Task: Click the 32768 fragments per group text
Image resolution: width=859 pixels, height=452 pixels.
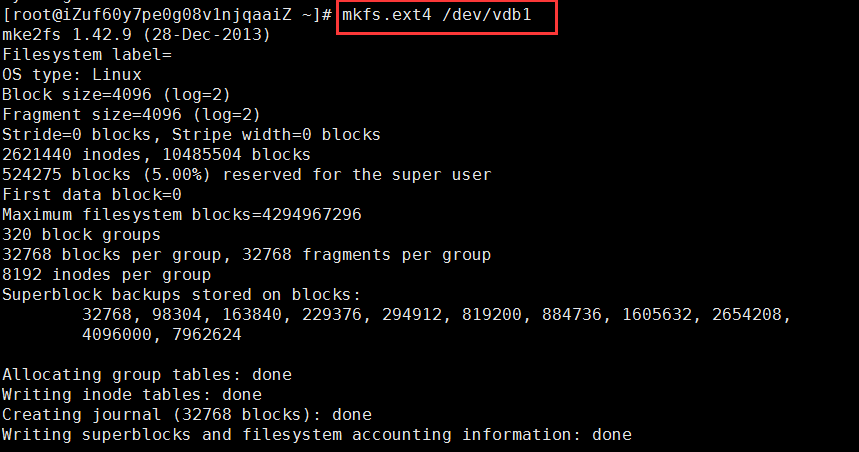Action: click(366, 255)
